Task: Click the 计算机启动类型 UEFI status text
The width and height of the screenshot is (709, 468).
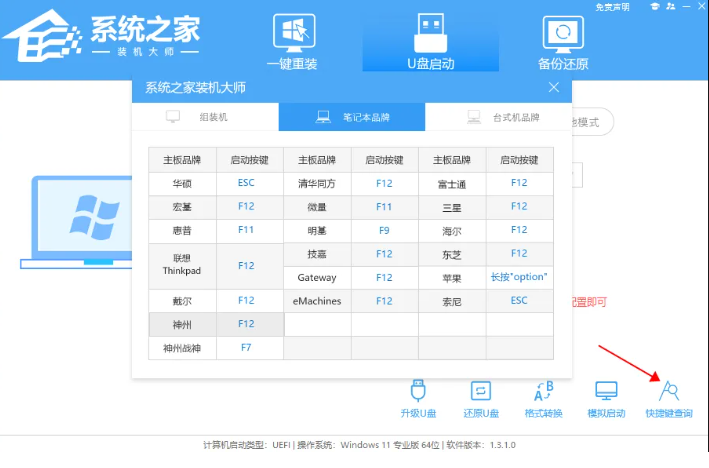Action: pos(247,445)
